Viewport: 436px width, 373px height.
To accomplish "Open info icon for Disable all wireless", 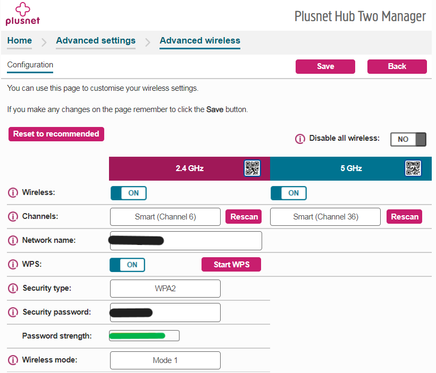I will 300,139.
